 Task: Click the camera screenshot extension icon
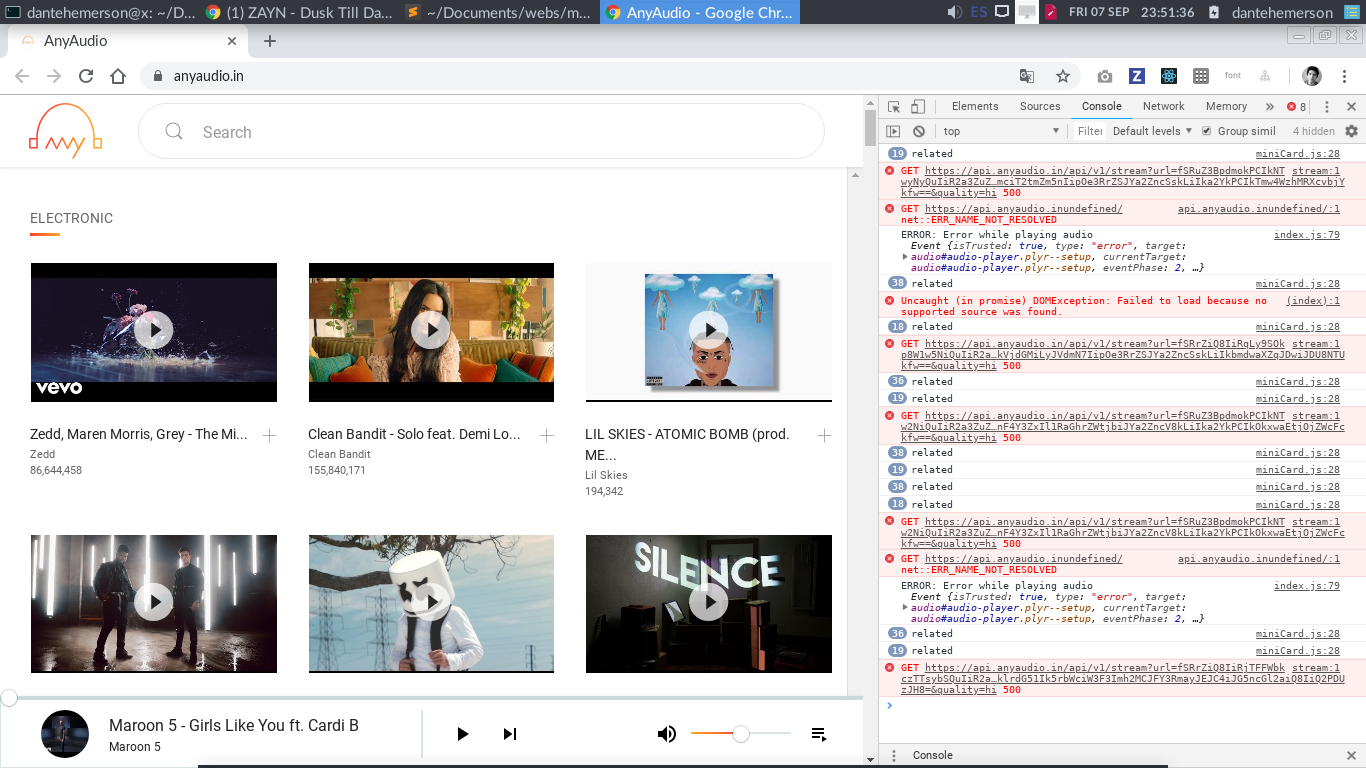[1105, 76]
